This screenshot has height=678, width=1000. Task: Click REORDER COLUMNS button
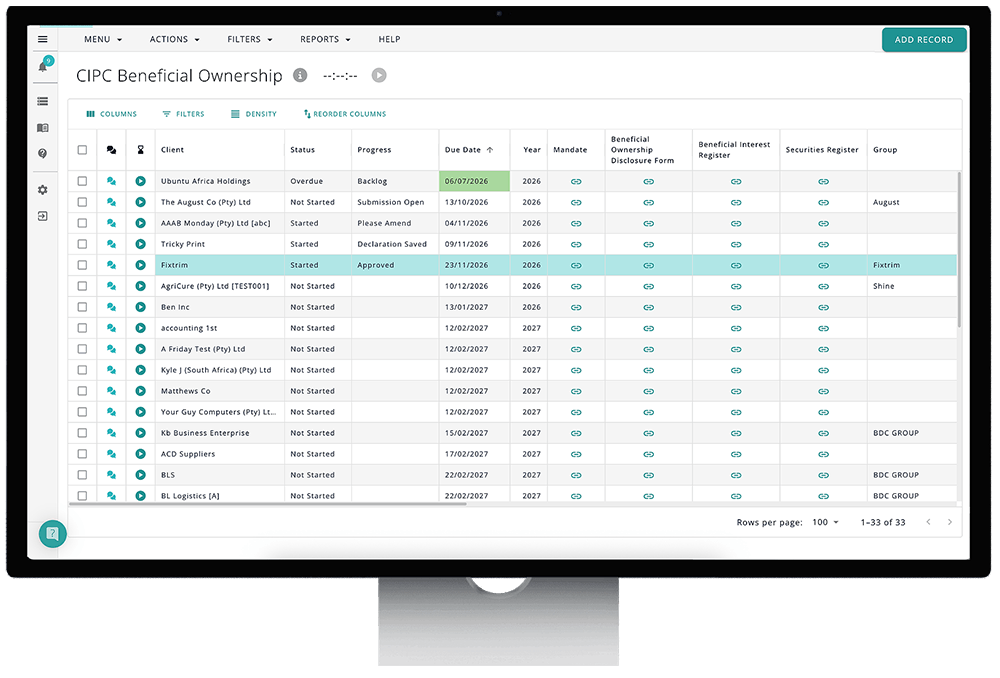point(345,114)
